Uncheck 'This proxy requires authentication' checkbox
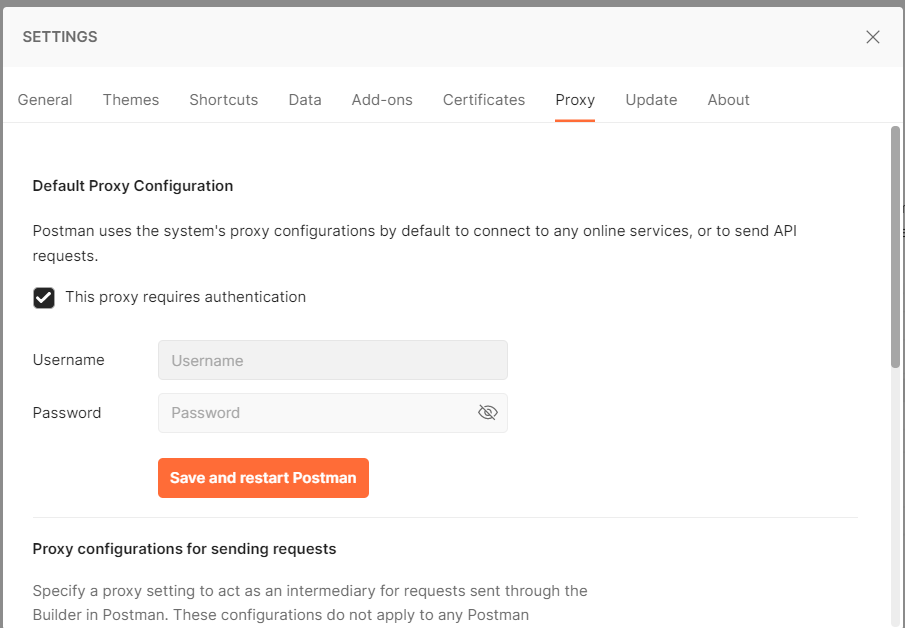 [x=44, y=298]
